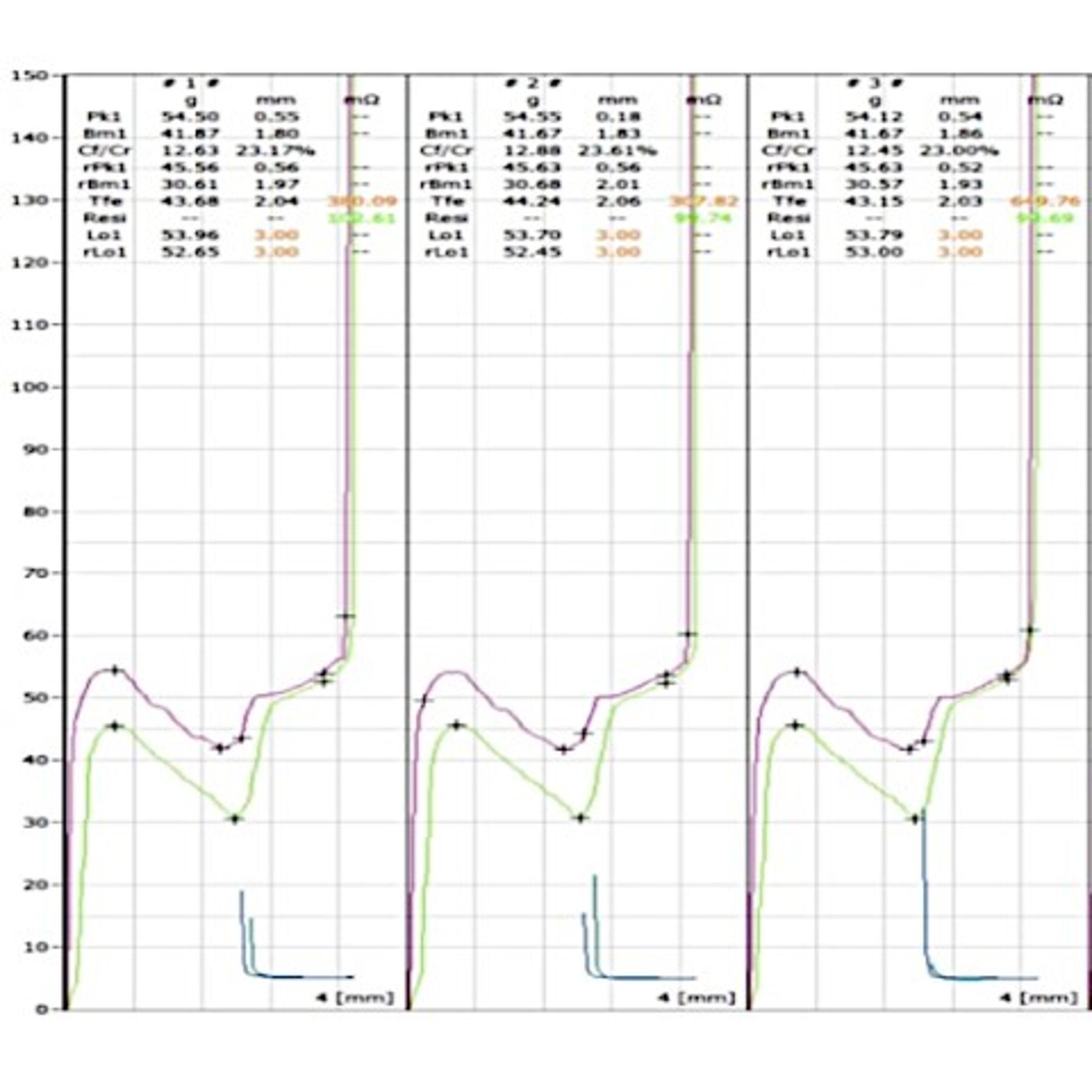This screenshot has height=1092, width=1092.
Task: Click the mΩ column header in graph #1
Action: 362,101
